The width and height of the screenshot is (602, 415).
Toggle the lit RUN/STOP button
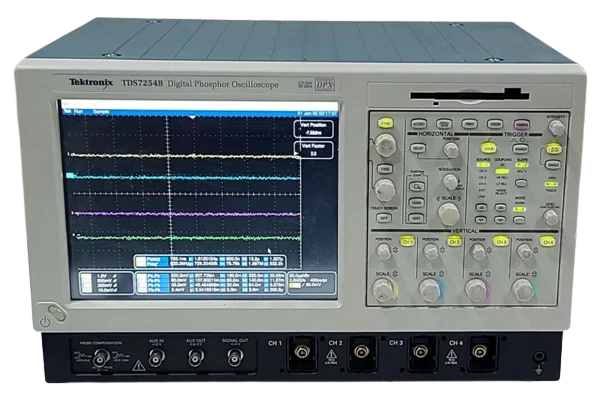point(553,149)
